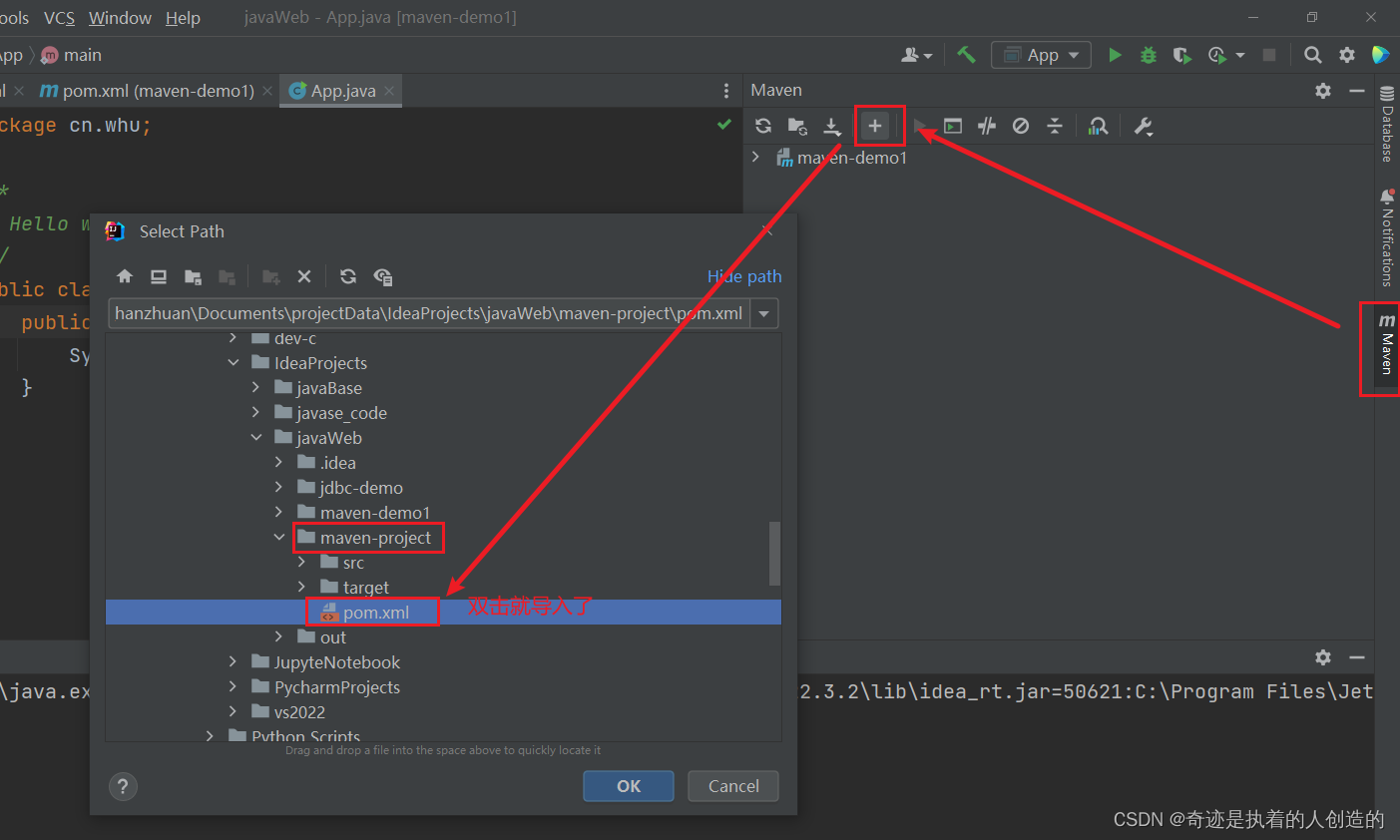Click Search Everywhere magnifier icon
Viewport: 1400px width, 840px height.
tap(1313, 55)
